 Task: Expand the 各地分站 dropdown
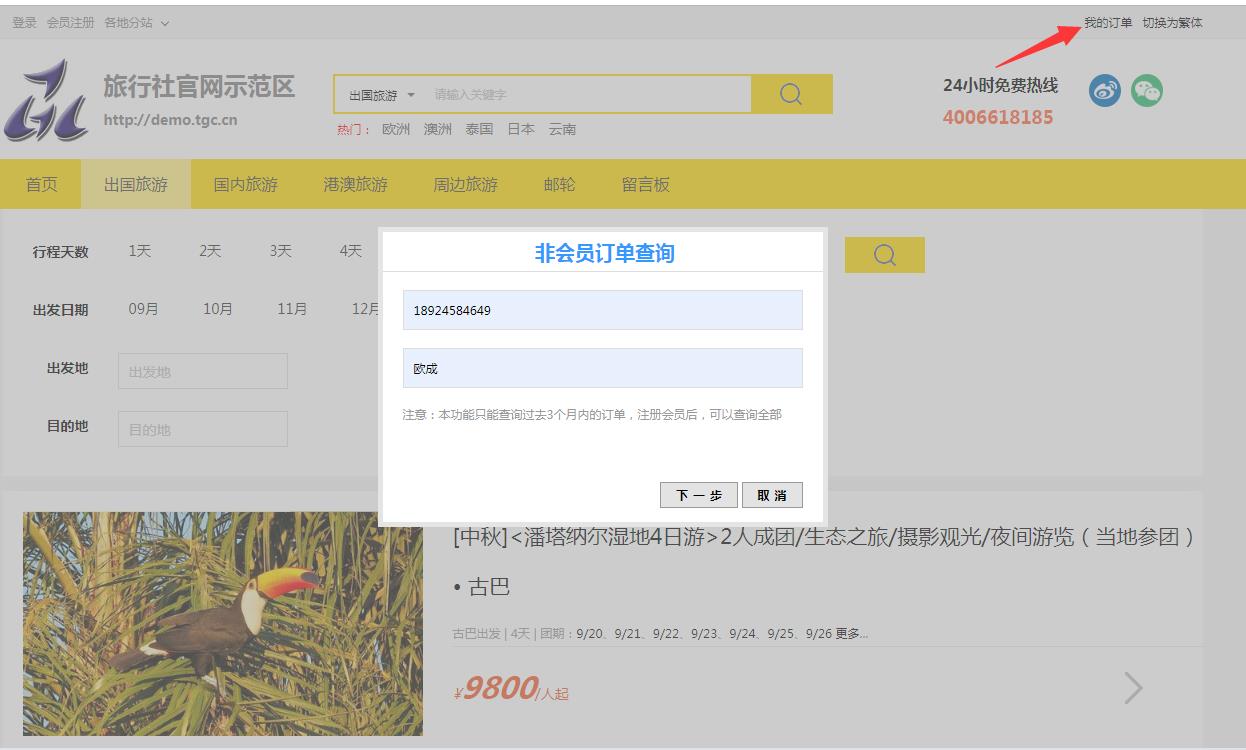coord(137,22)
